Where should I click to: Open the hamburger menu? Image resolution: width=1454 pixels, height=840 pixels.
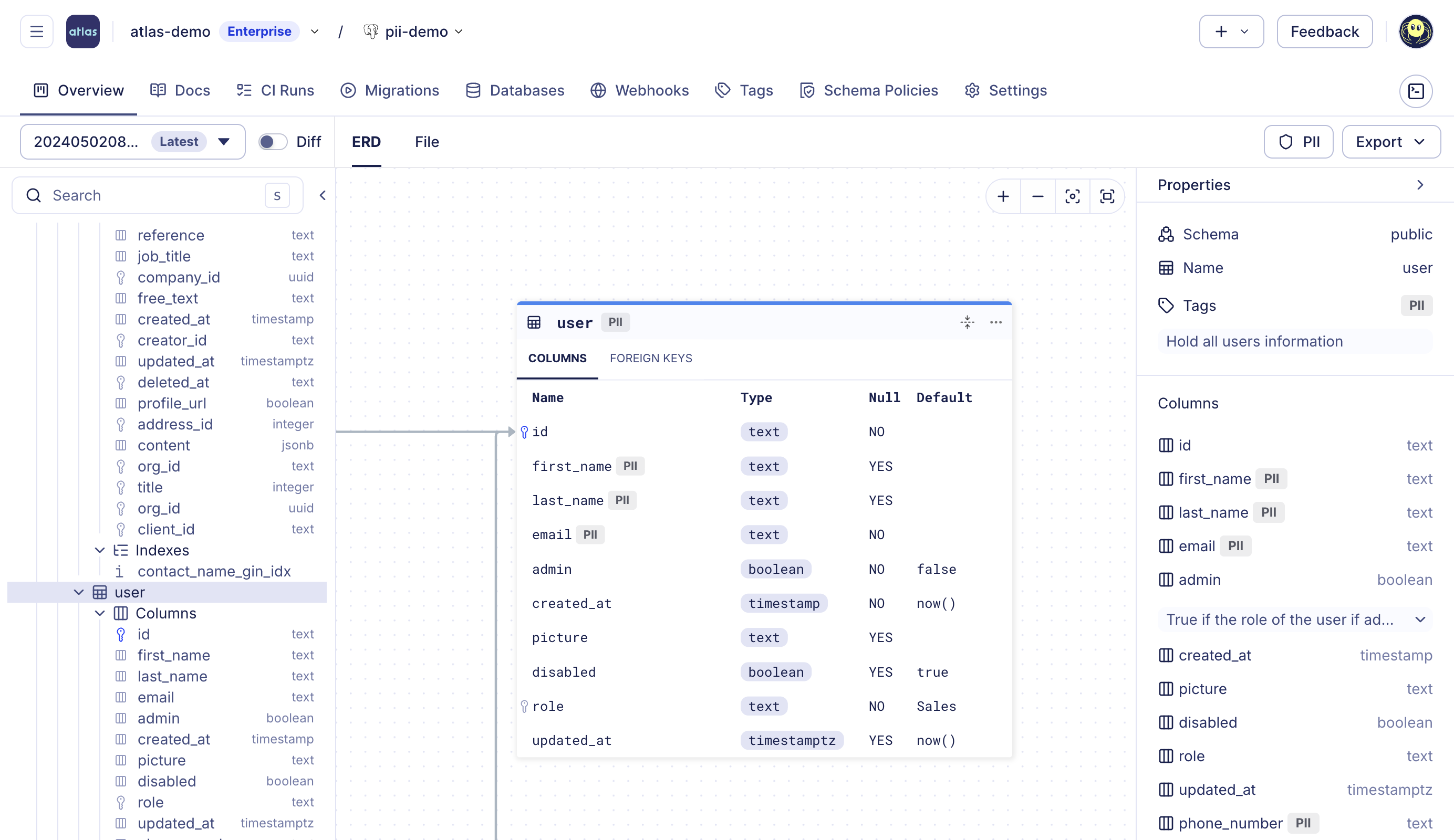pyautogui.click(x=36, y=31)
